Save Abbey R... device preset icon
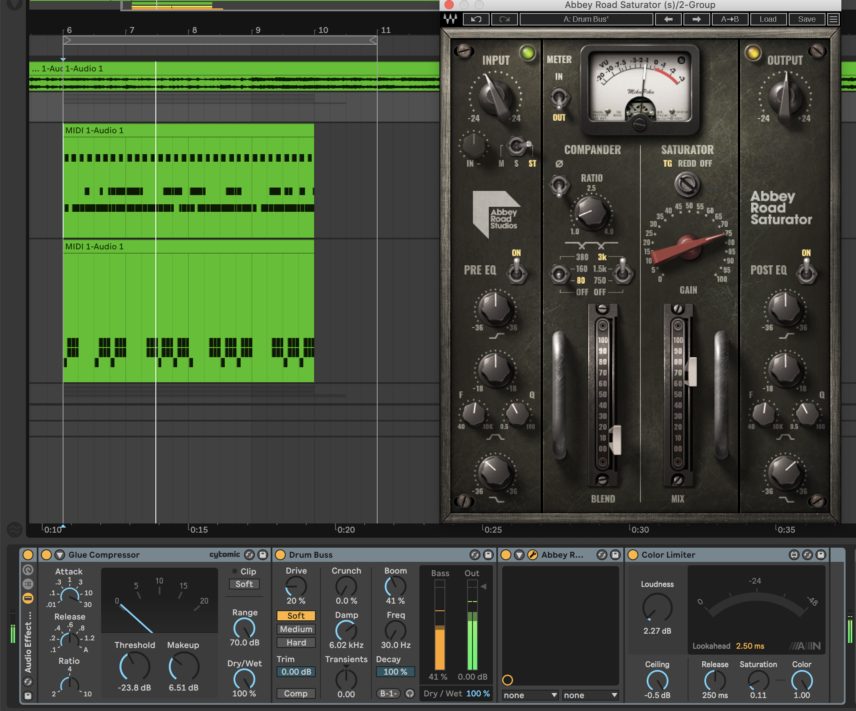This screenshot has width=856, height=711. [615, 555]
